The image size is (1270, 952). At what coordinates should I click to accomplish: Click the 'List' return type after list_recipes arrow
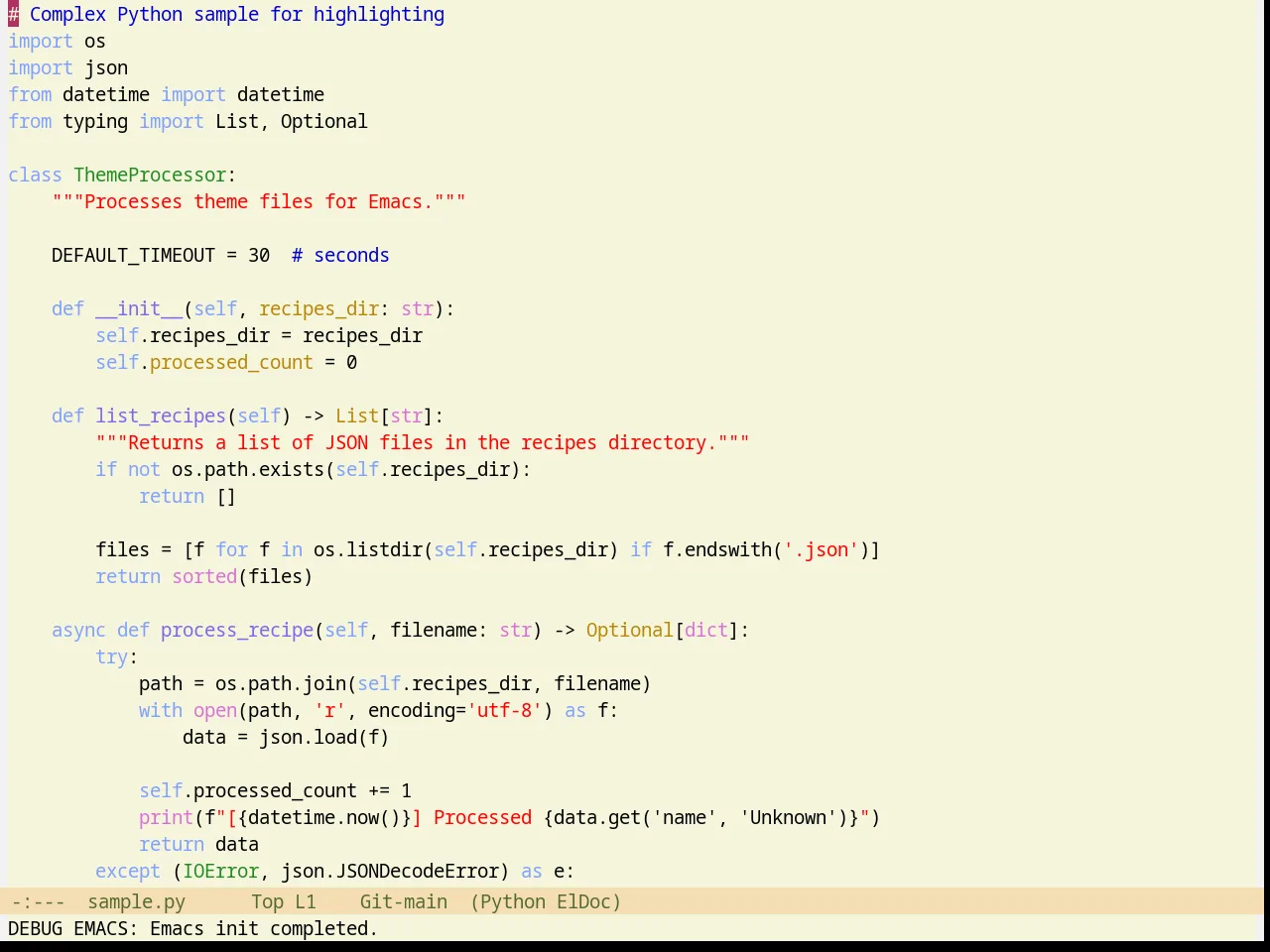357,416
